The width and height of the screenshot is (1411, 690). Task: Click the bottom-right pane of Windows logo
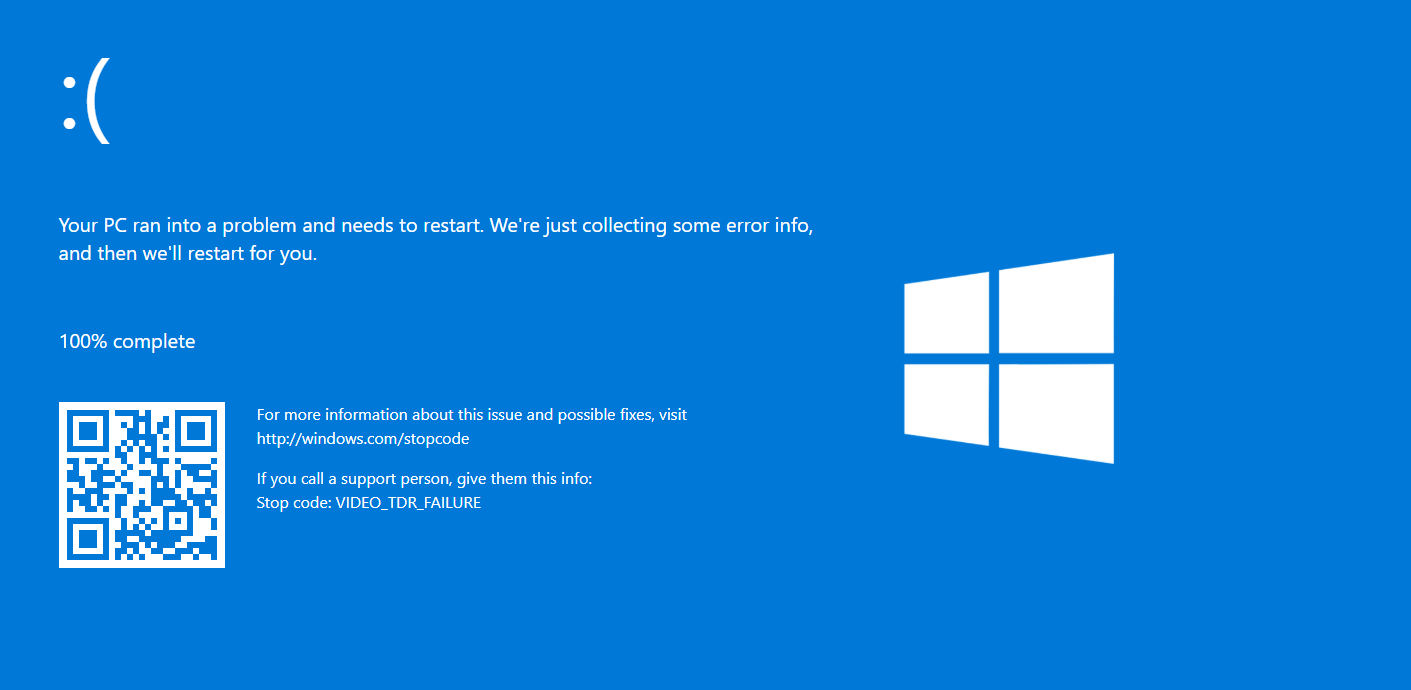[1056, 411]
